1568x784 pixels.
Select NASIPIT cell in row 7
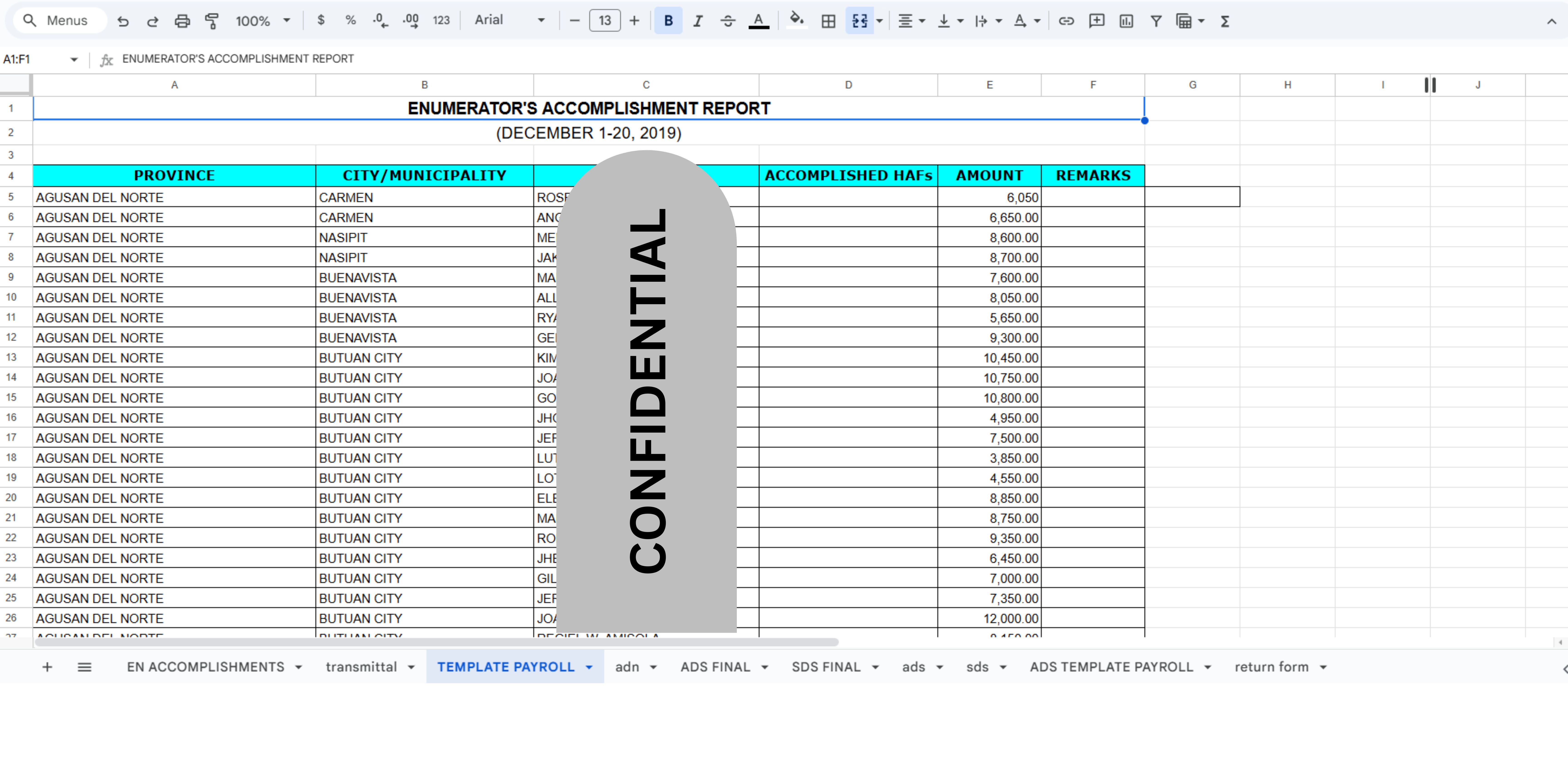(424, 237)
